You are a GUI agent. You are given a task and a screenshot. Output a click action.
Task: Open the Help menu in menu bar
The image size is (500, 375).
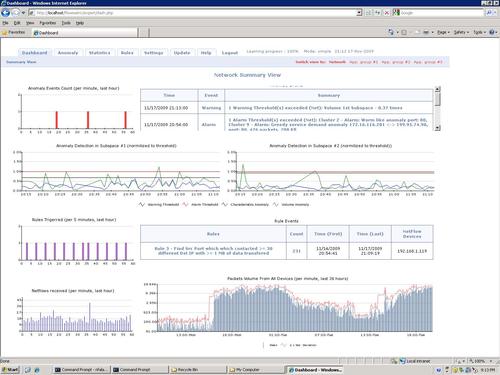(80, 23)
